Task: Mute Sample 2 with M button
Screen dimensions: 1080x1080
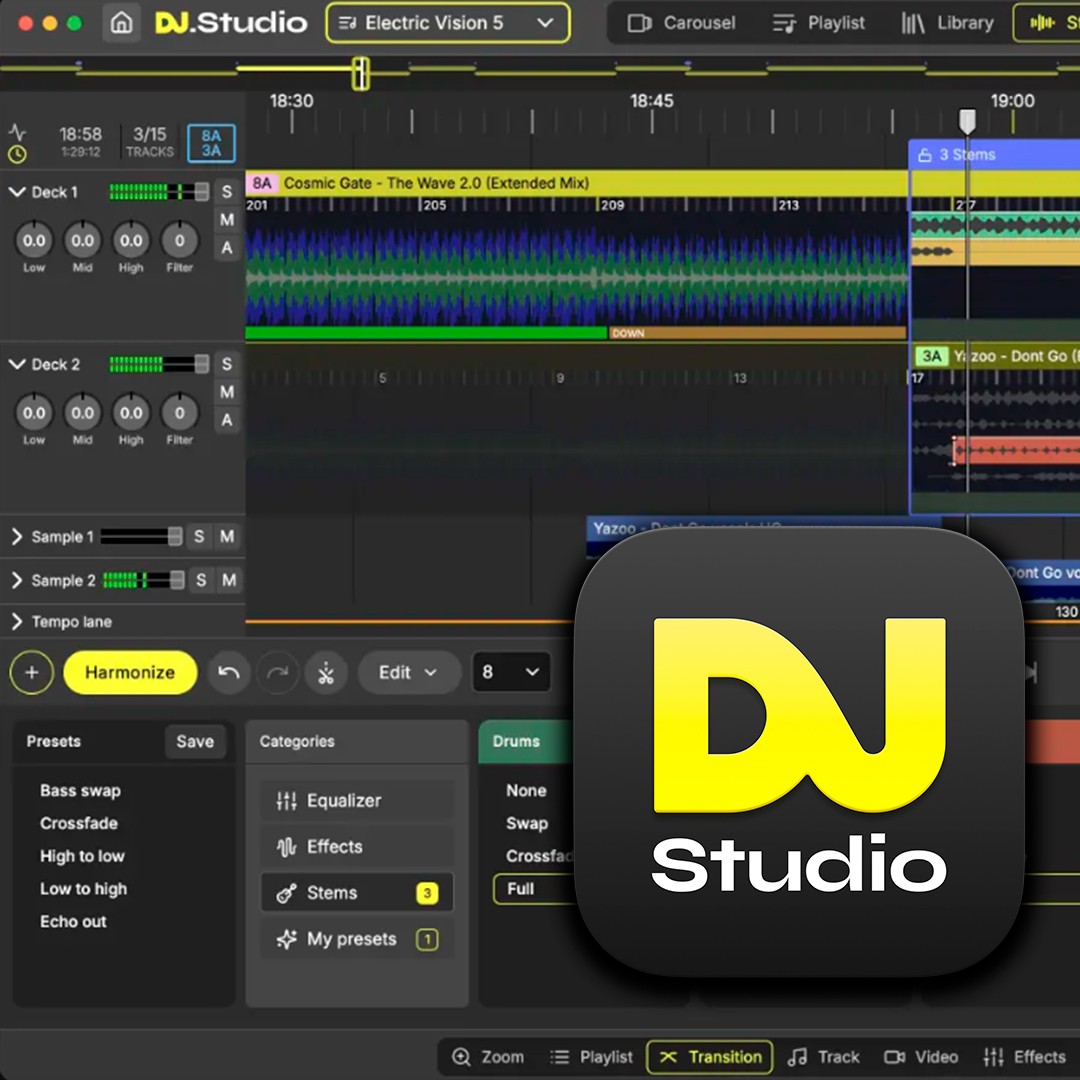Action: pos(229,580)
